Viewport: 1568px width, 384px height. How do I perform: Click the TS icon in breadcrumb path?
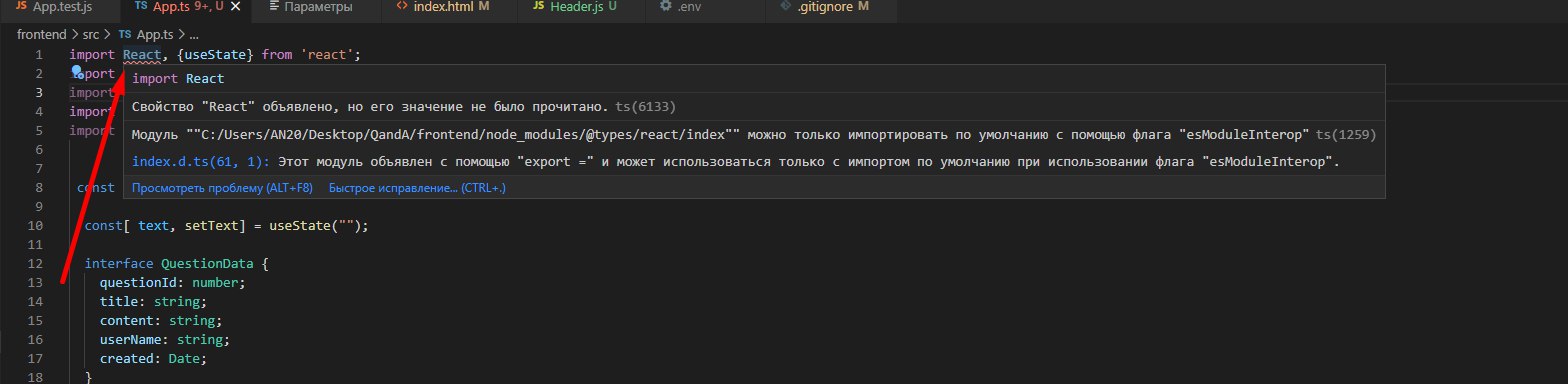click(x=125, y=34)
